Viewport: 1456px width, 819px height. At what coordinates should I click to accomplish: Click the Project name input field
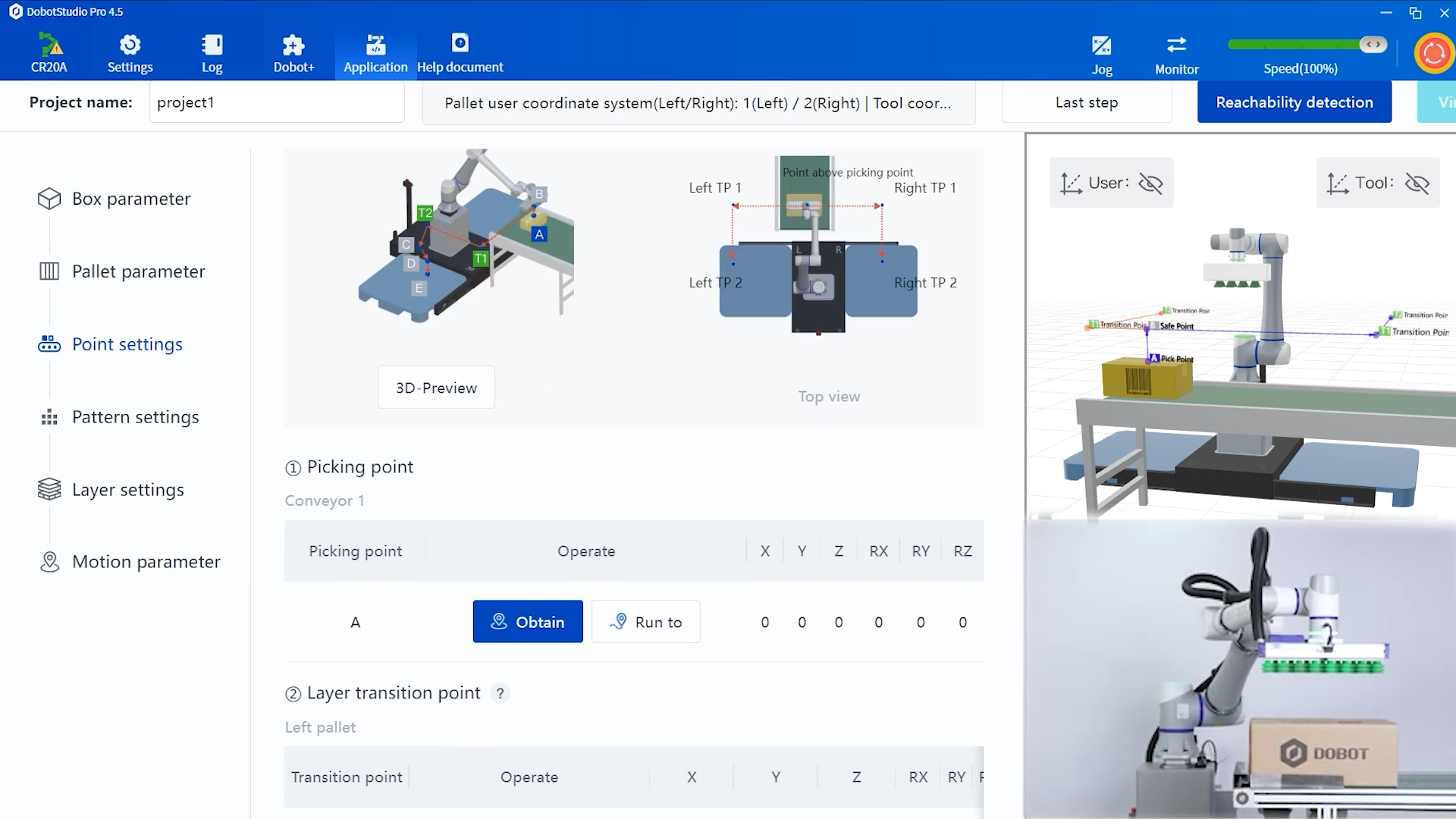[277, 102]
